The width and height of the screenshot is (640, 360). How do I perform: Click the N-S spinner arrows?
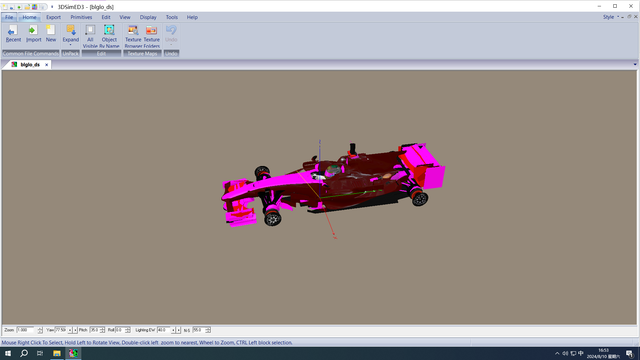[208, 330]
